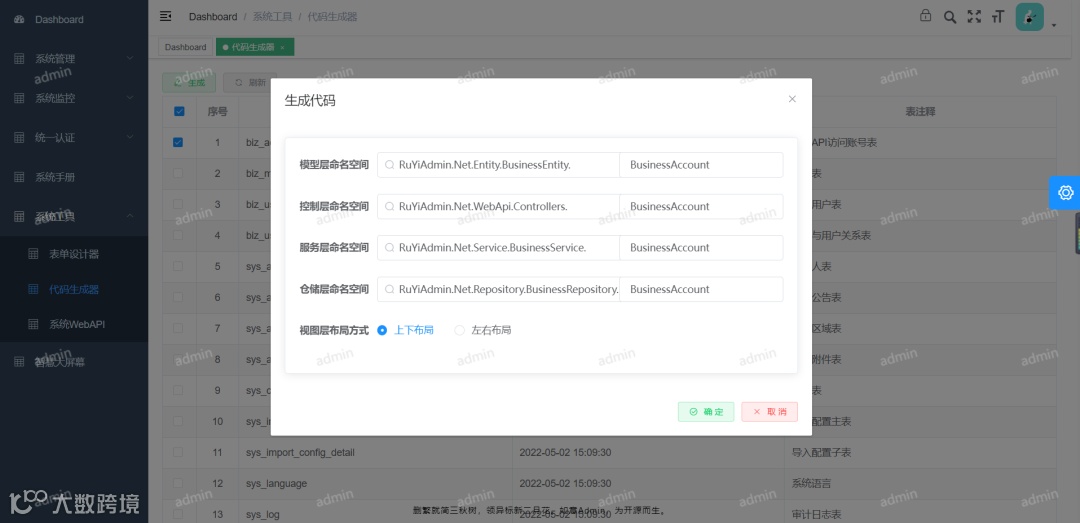The image size is (1080, 523).
Task: Click the 仓储层 BusinessAccount input field
Action: click(x=701, y=289)
